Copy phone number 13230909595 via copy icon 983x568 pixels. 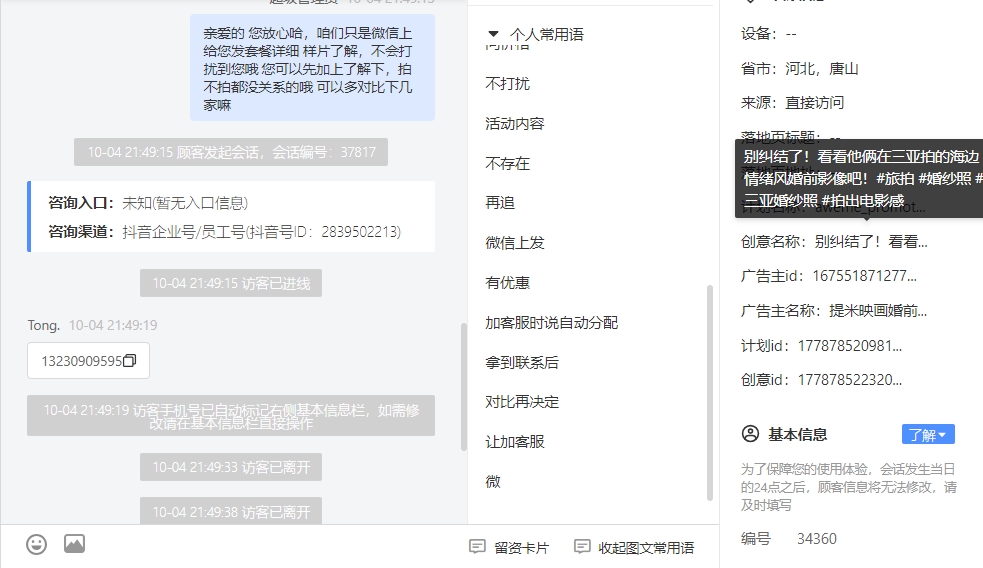(130, 360)
